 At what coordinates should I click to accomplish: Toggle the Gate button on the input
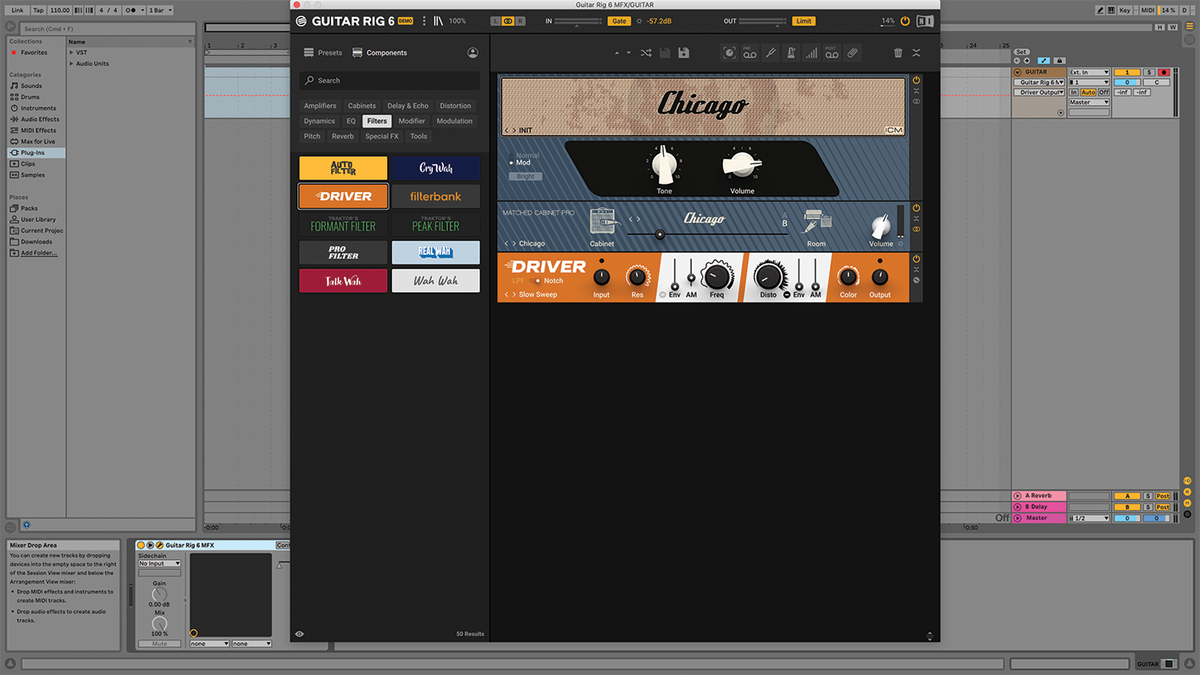pyautogui.click(x=620, y=19)
